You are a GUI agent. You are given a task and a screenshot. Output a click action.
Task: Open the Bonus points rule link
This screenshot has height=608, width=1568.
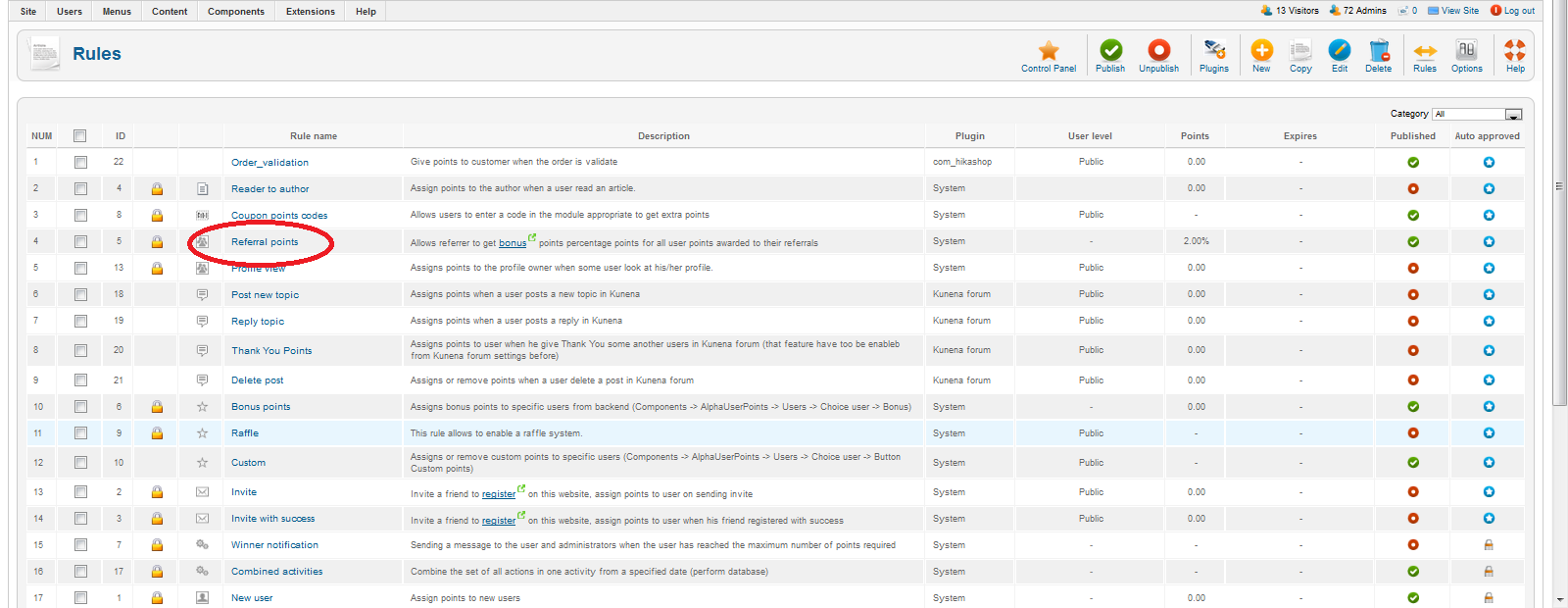pos(261,407)
